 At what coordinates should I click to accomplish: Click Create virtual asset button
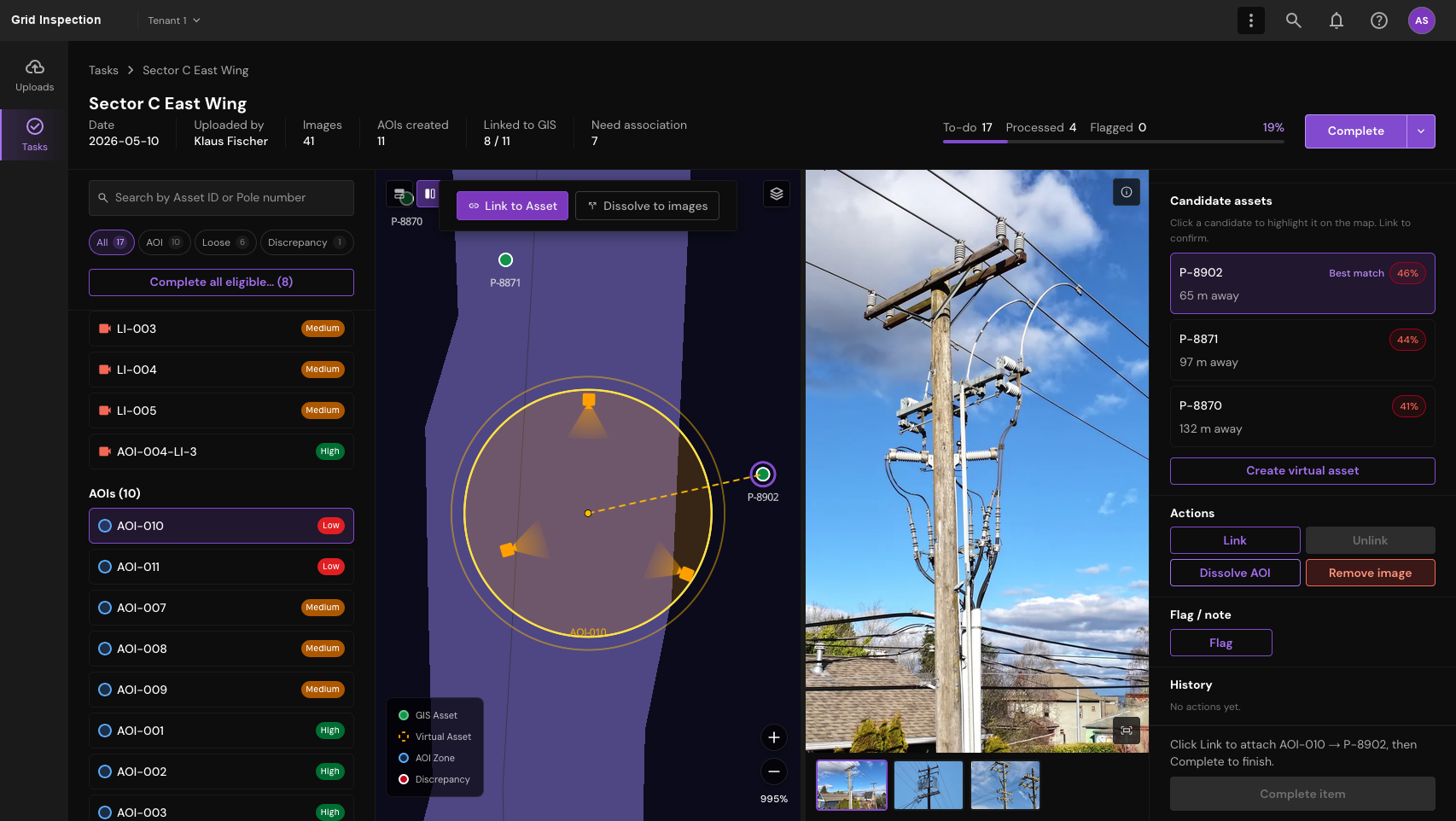tap(1302, 471)
